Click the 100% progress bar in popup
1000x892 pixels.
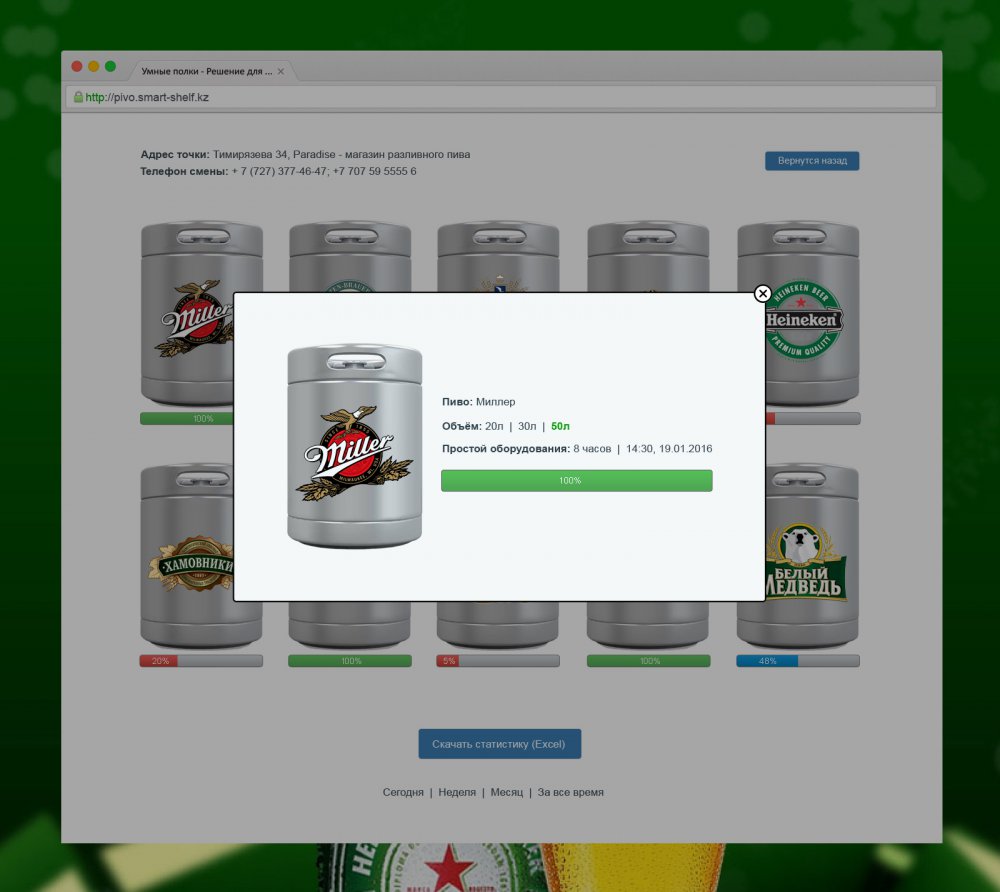(x=577, y=481)
